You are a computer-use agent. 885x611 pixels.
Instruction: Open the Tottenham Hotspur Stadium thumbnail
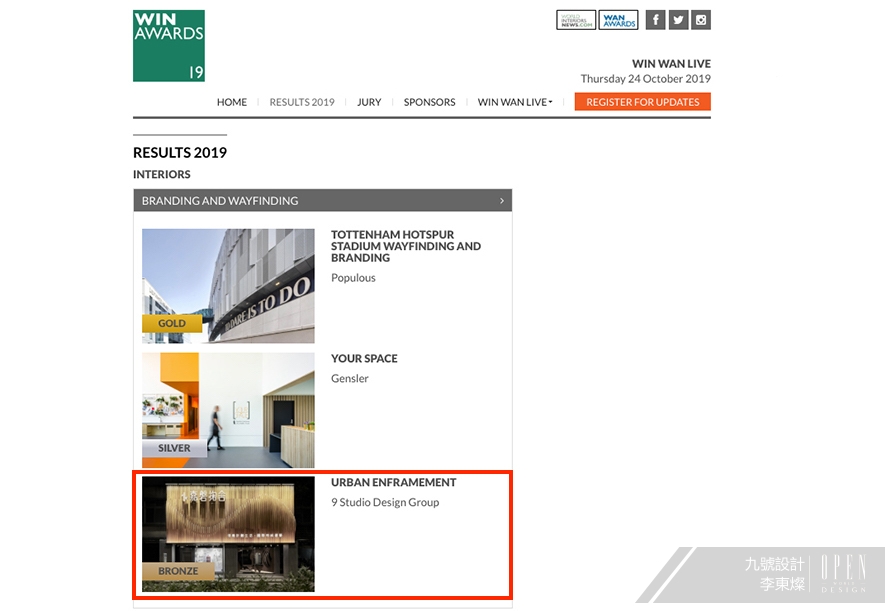coord(228,286)
